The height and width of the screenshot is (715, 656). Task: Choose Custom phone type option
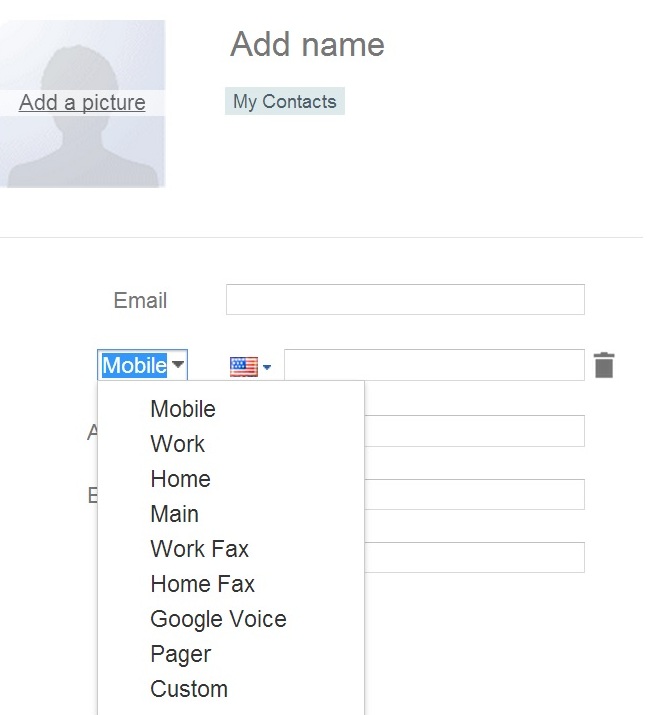pyautogui.click(x=189, y=689)
